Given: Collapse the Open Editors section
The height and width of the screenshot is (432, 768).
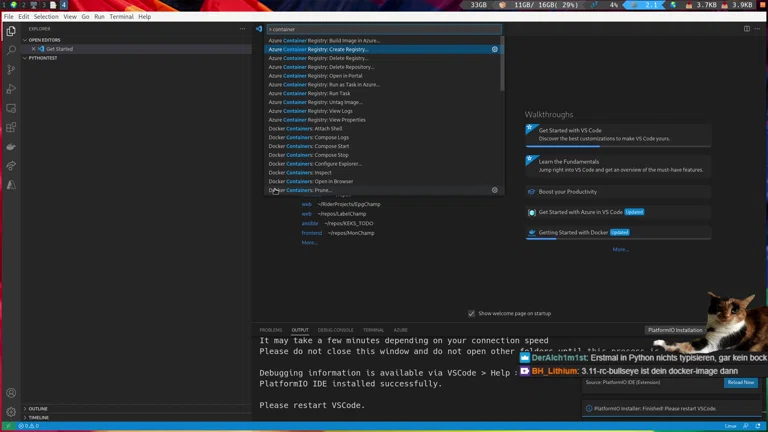Looking at the screenshot, I should [x=44, y=40].
